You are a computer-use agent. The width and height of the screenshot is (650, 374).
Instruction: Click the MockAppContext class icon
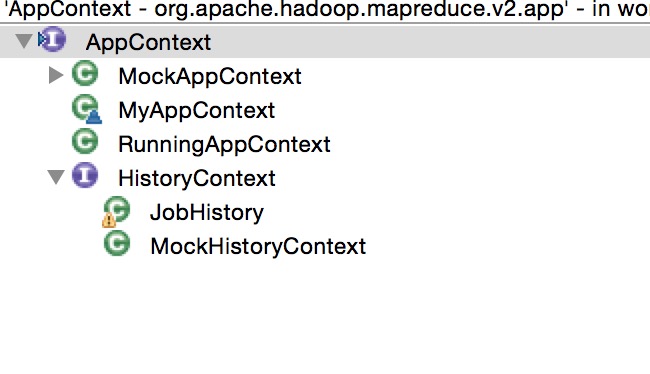[x=85, y=74]
